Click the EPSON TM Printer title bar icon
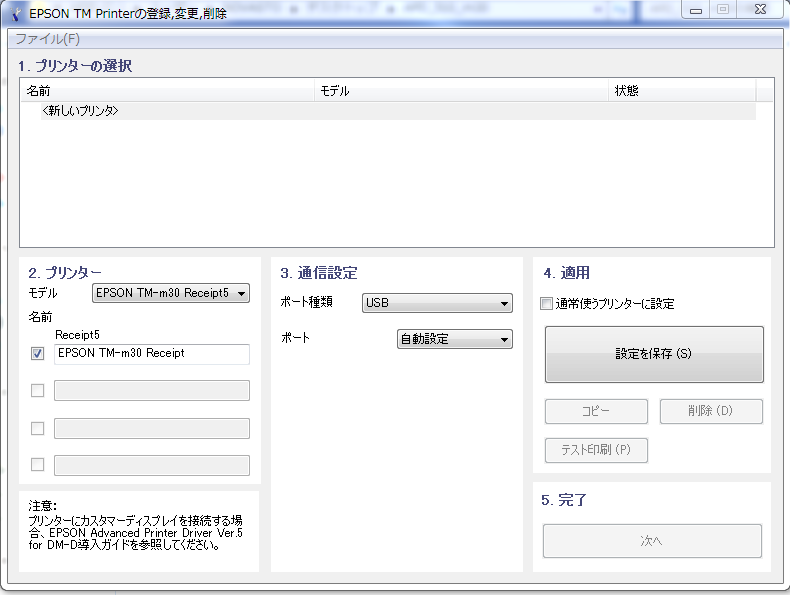 pos(16,14)
